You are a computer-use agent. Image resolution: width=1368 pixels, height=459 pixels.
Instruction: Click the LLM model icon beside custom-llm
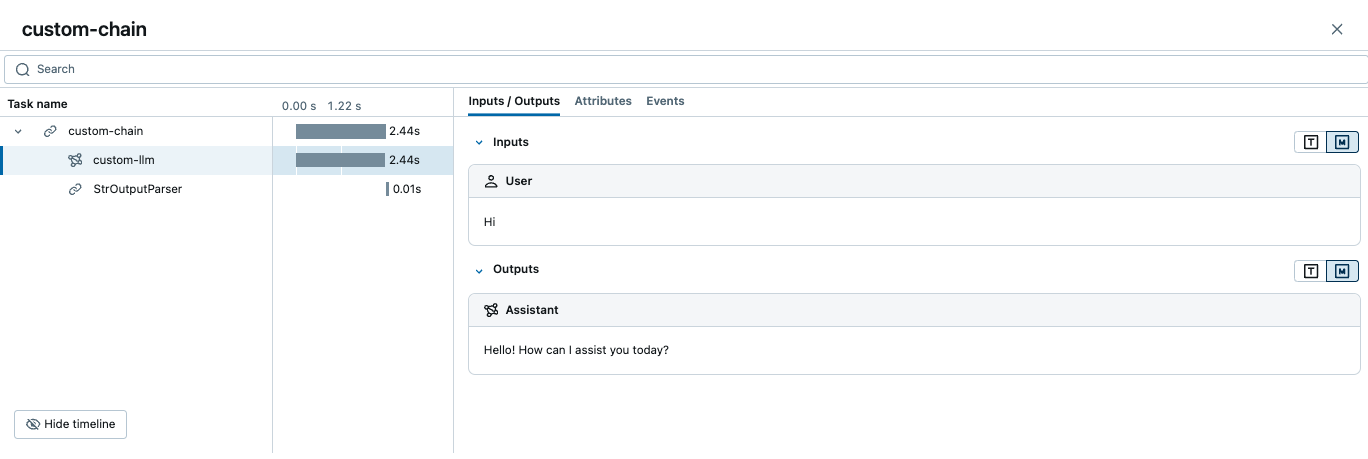(75, 160)
